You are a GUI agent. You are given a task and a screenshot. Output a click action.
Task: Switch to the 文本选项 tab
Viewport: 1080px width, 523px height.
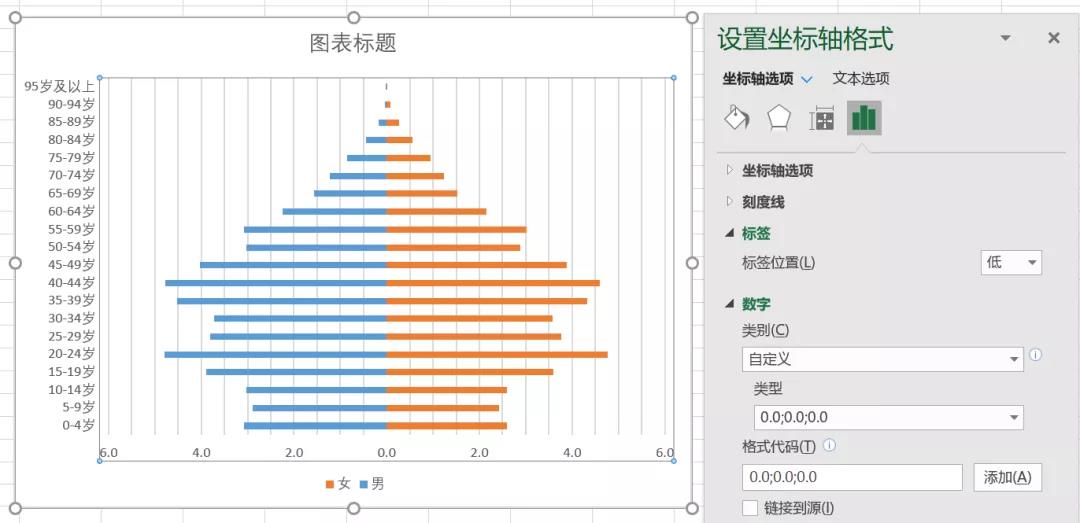click(x=861, y=79)
